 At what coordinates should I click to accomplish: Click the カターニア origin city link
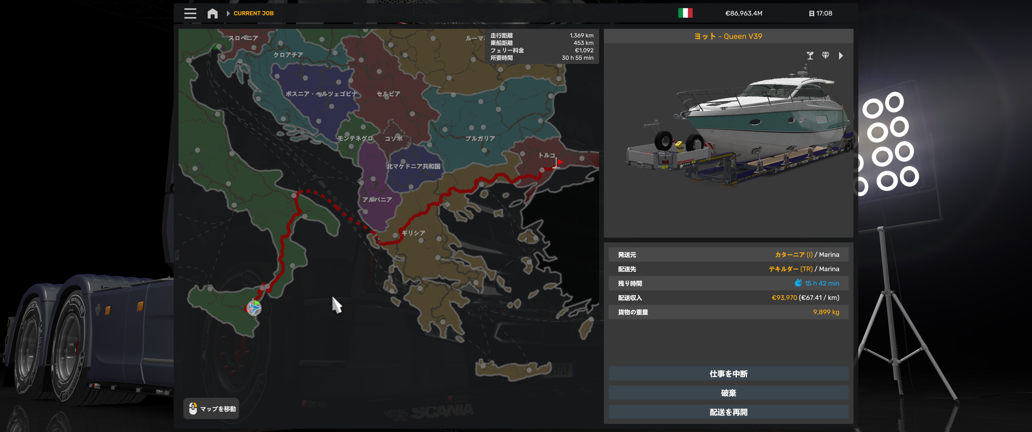click(x=788, y=255)
